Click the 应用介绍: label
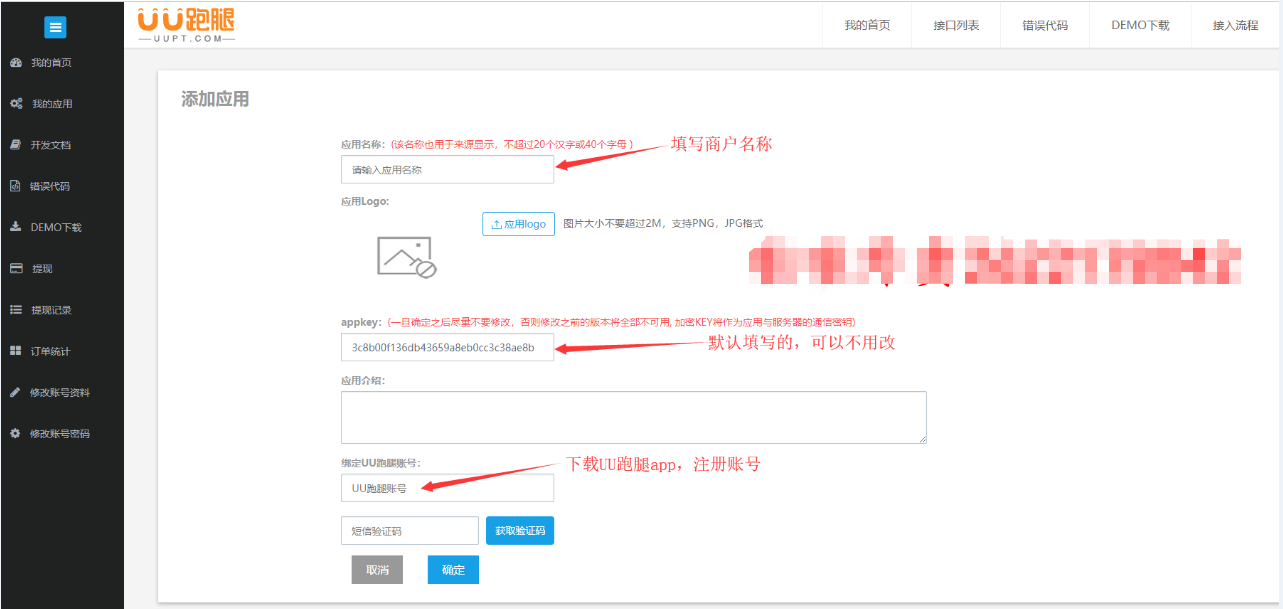 pos(363,380)
